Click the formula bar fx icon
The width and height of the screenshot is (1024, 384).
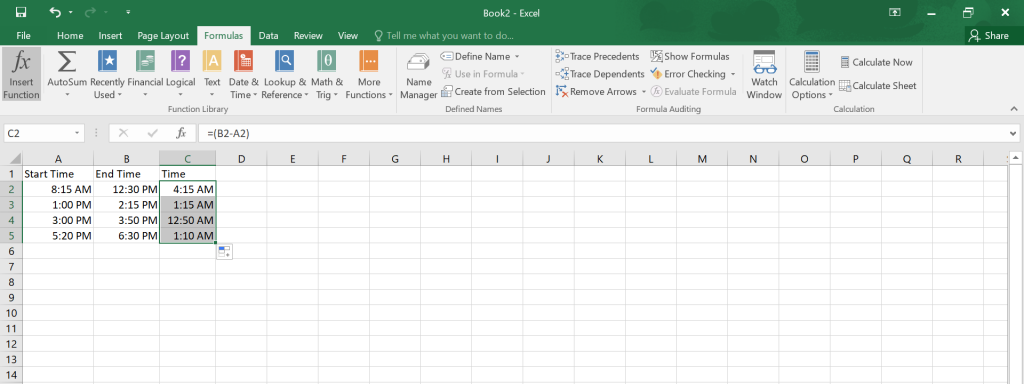pos(182,133)
